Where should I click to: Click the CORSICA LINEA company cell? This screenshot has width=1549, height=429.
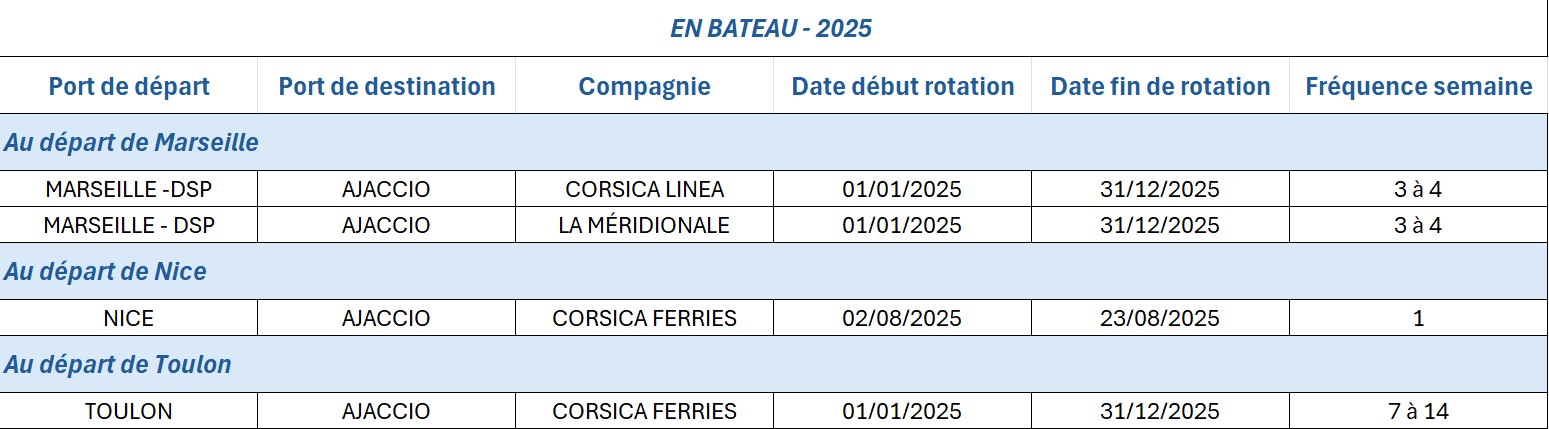coord(644,189)
